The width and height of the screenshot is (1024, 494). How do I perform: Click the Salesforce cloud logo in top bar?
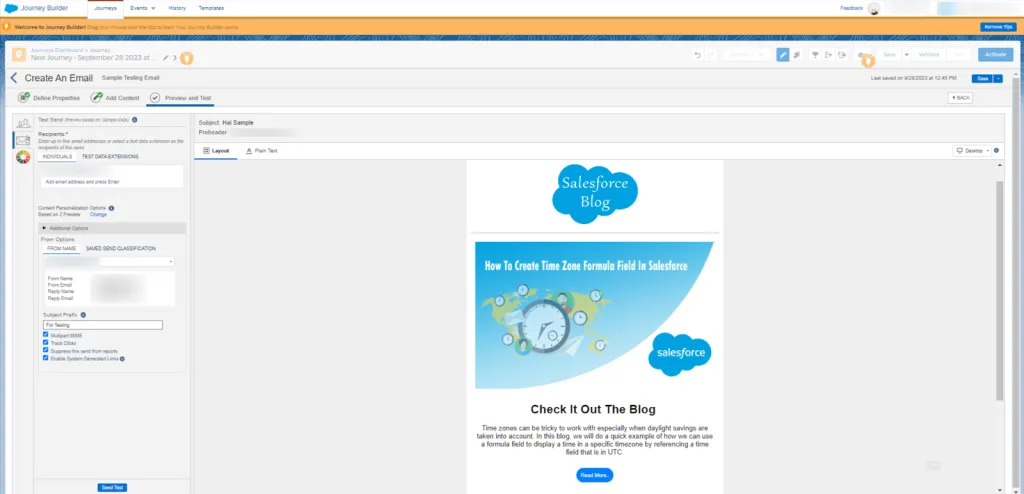(11, 8)
